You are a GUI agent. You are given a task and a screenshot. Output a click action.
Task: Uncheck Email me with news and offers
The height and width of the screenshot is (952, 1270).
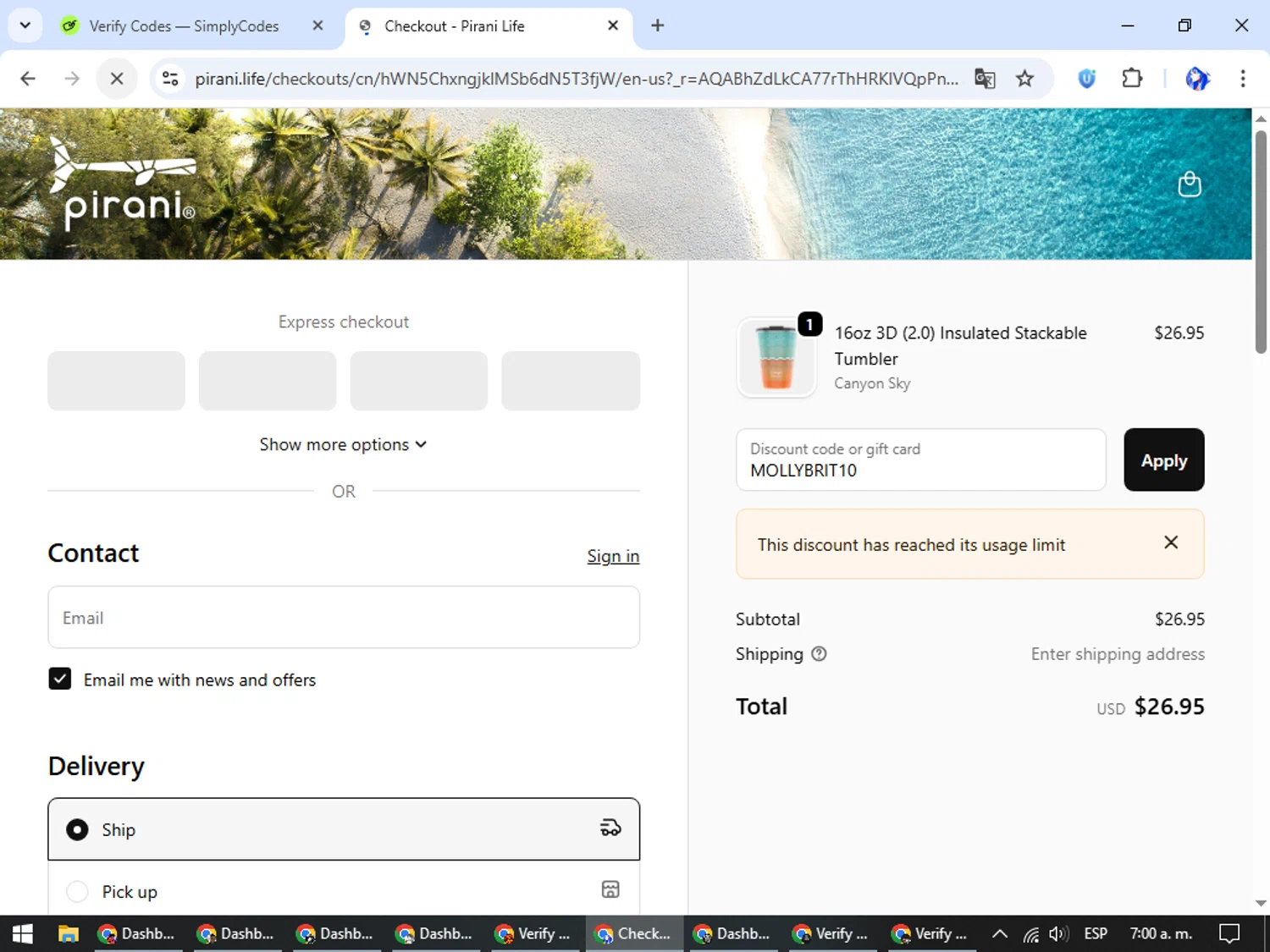(59, 679)
